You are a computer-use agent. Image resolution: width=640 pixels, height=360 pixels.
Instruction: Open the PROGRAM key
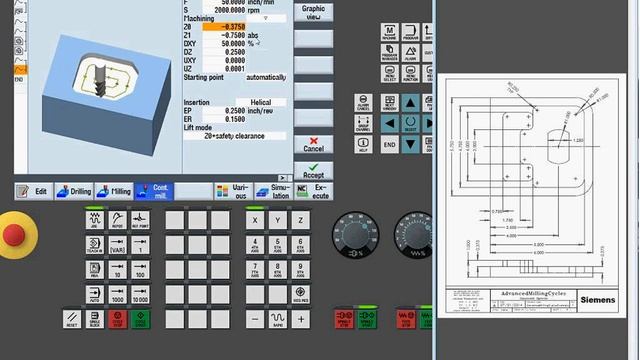(x=410, y=32)
